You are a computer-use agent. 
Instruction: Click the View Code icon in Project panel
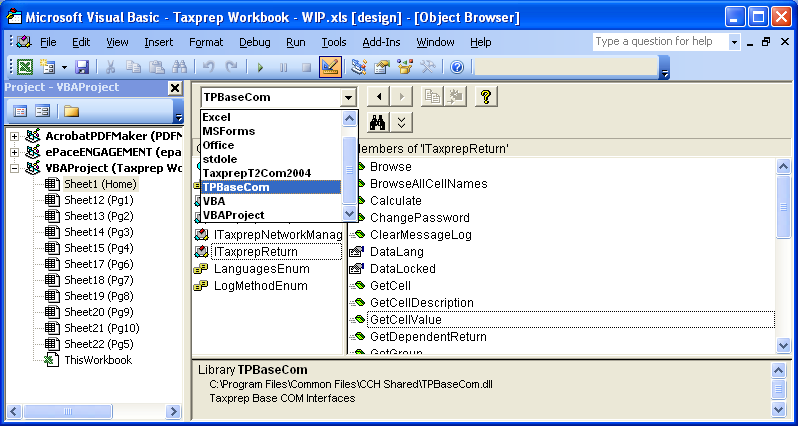(x=20, y=110)
